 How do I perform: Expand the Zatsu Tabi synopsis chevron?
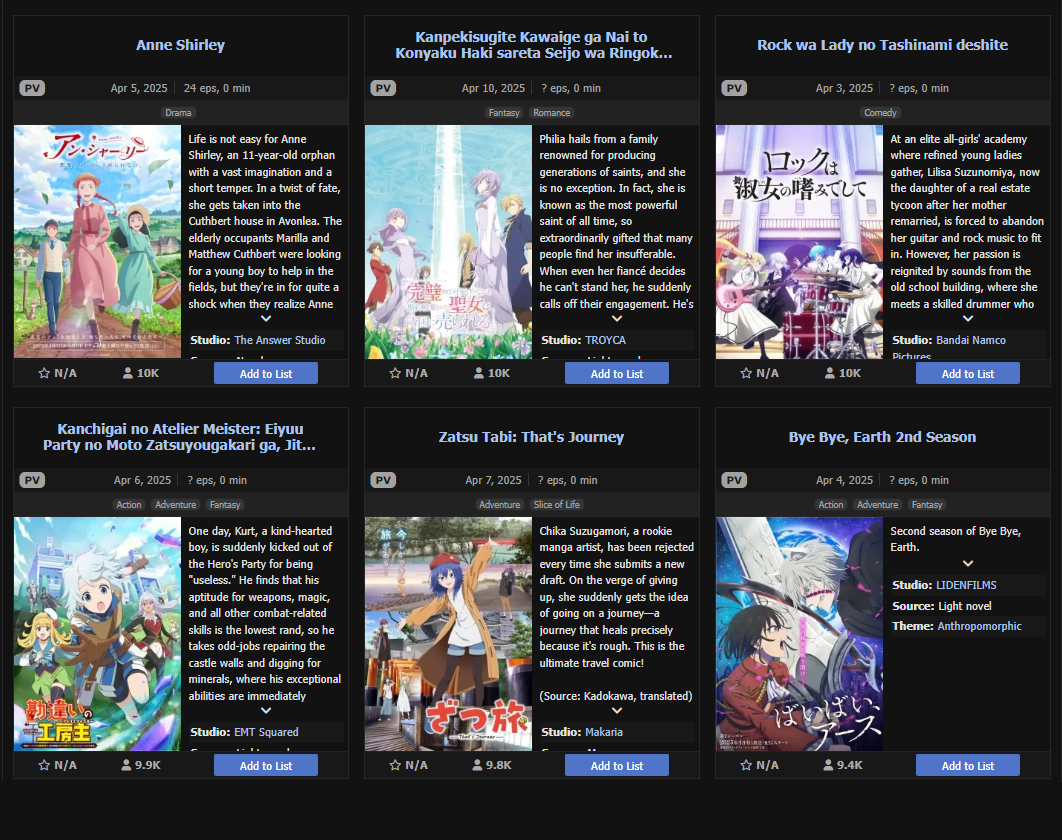tap(617, 711)
